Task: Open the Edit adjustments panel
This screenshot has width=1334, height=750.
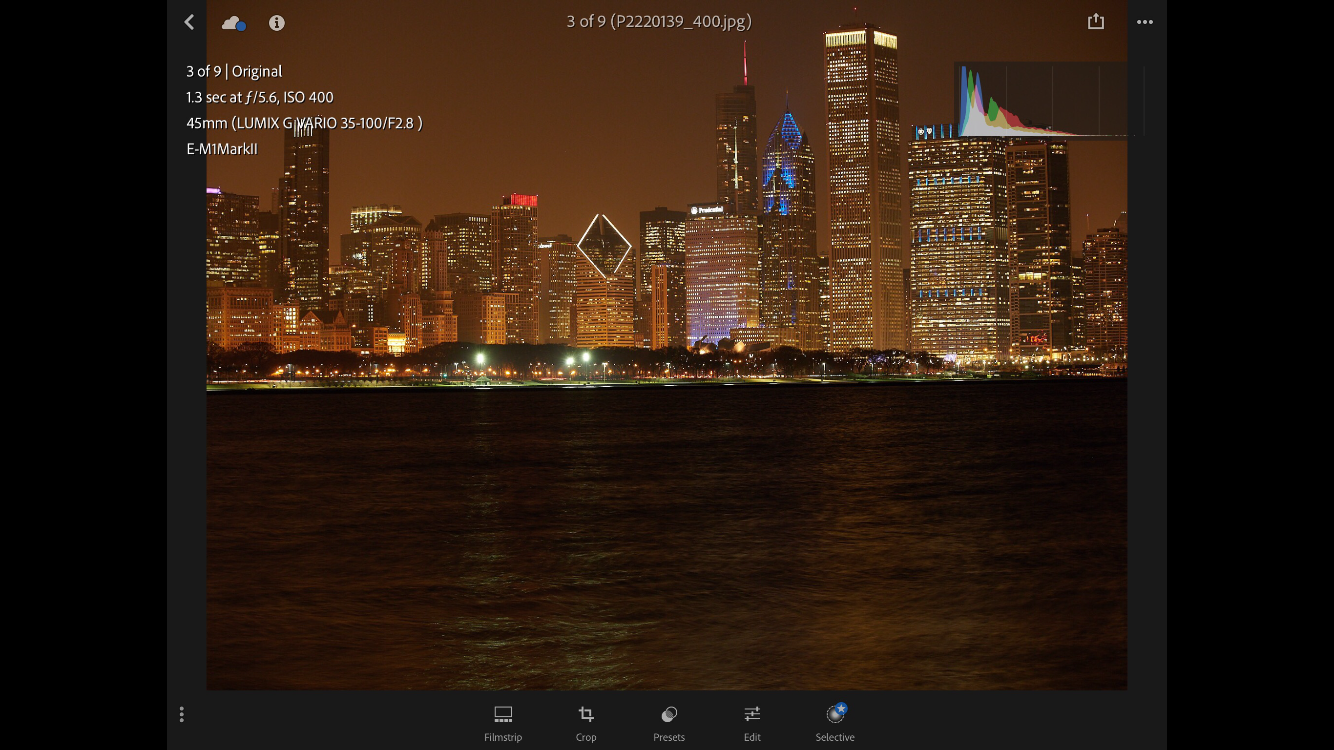Action: [x=752, y=722]
